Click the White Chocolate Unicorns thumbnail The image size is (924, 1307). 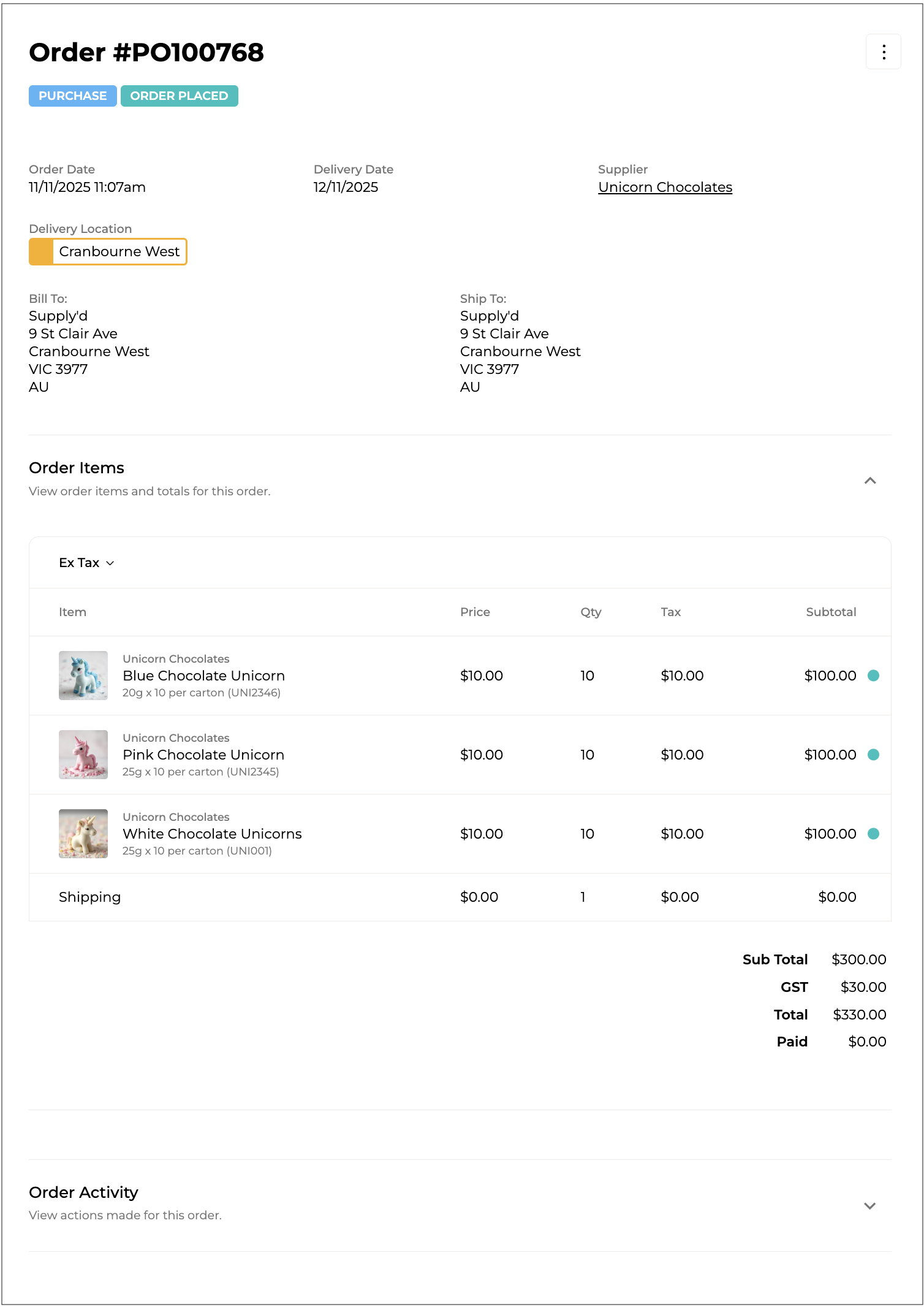click(x=83, y=834)
